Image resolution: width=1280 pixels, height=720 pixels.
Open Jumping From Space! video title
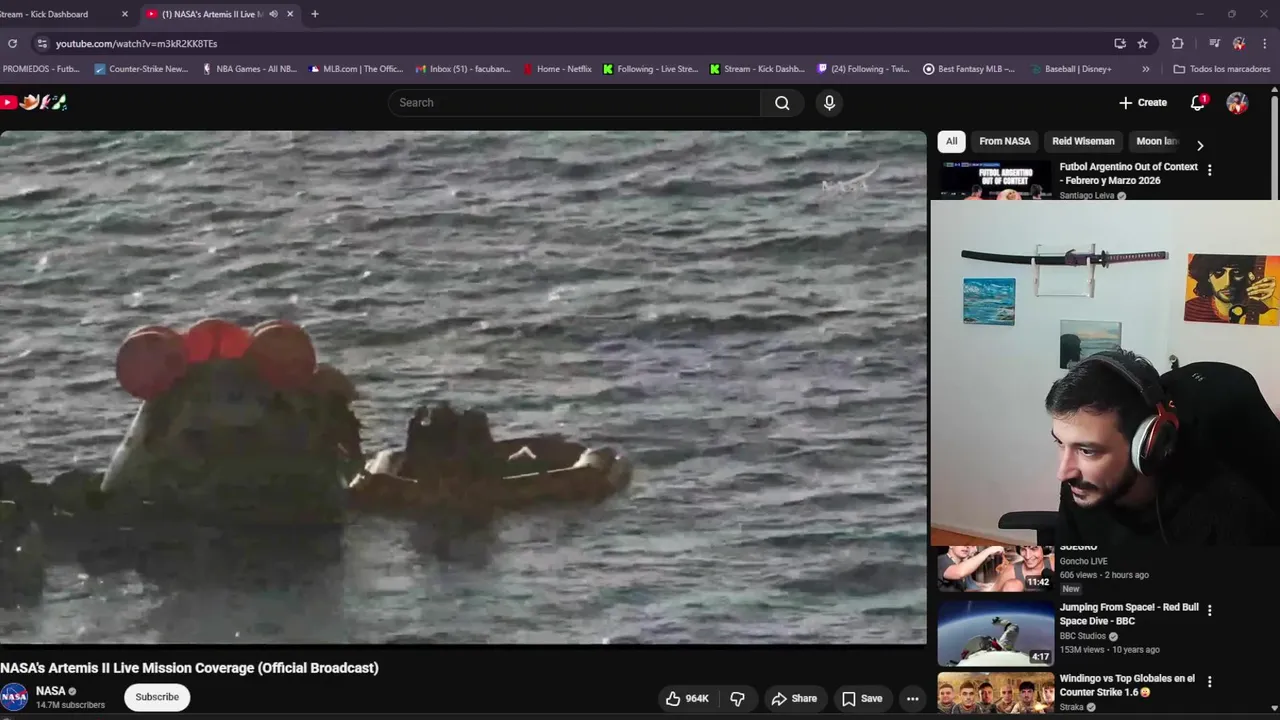point(1129,614)
